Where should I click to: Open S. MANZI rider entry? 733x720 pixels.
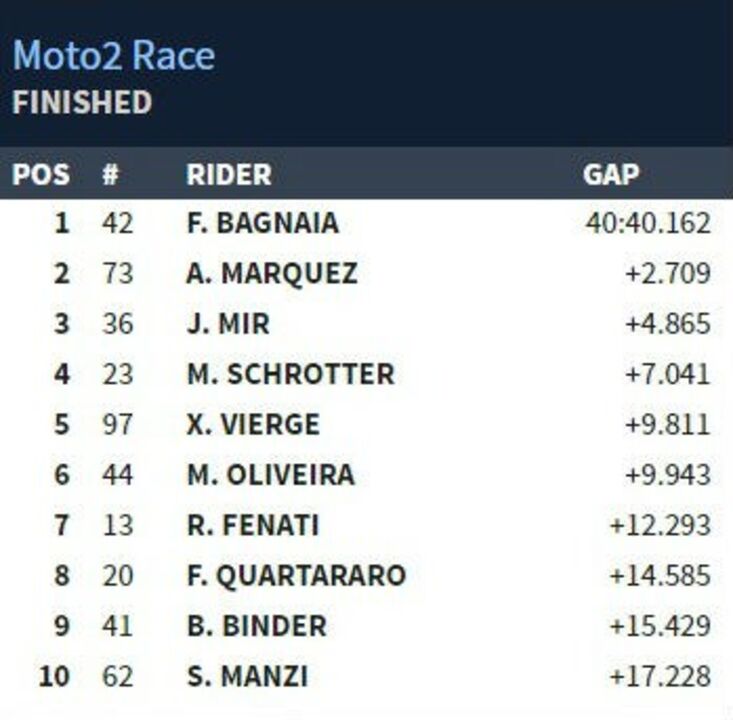pos(247,677)
